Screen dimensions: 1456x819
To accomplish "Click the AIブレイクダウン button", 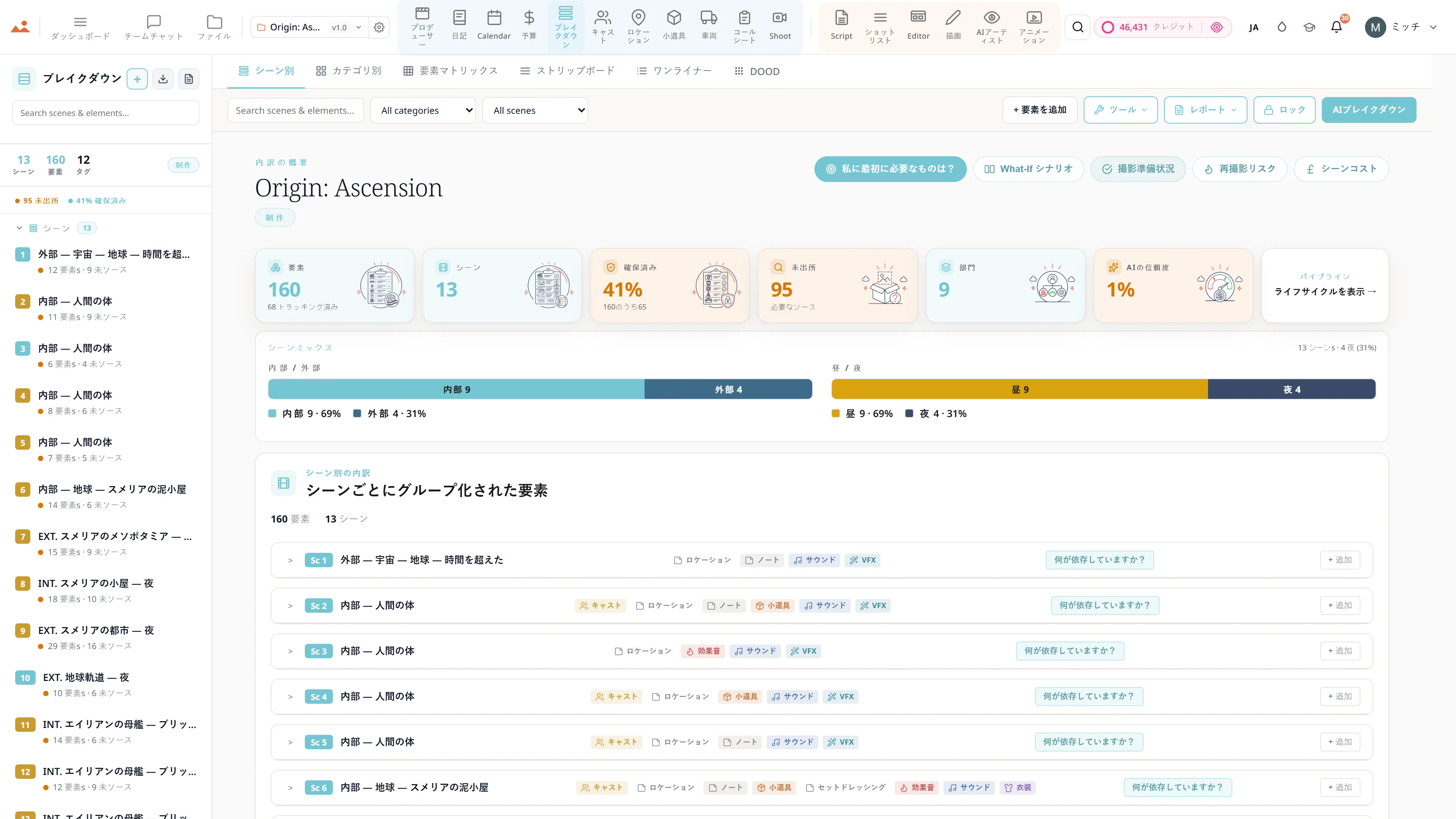I will click(x=1368, y=110).
